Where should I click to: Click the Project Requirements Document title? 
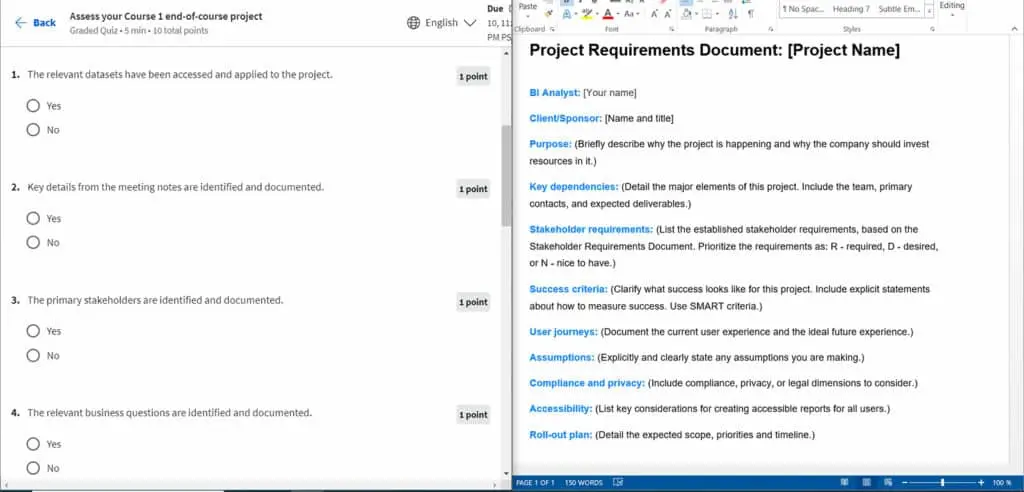click(714, 50)
